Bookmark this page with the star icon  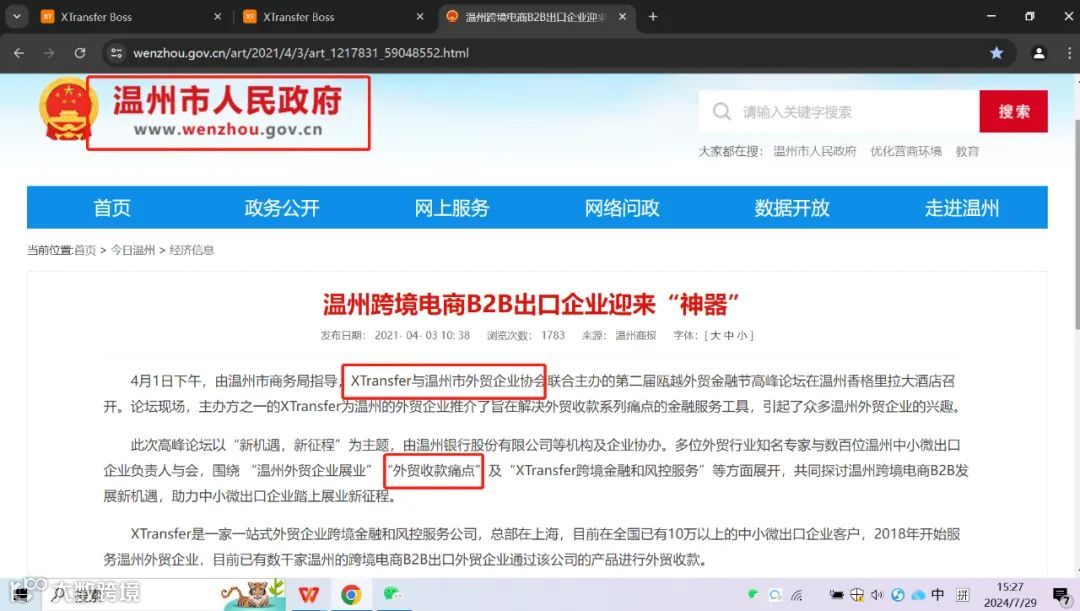pos(996,53)
